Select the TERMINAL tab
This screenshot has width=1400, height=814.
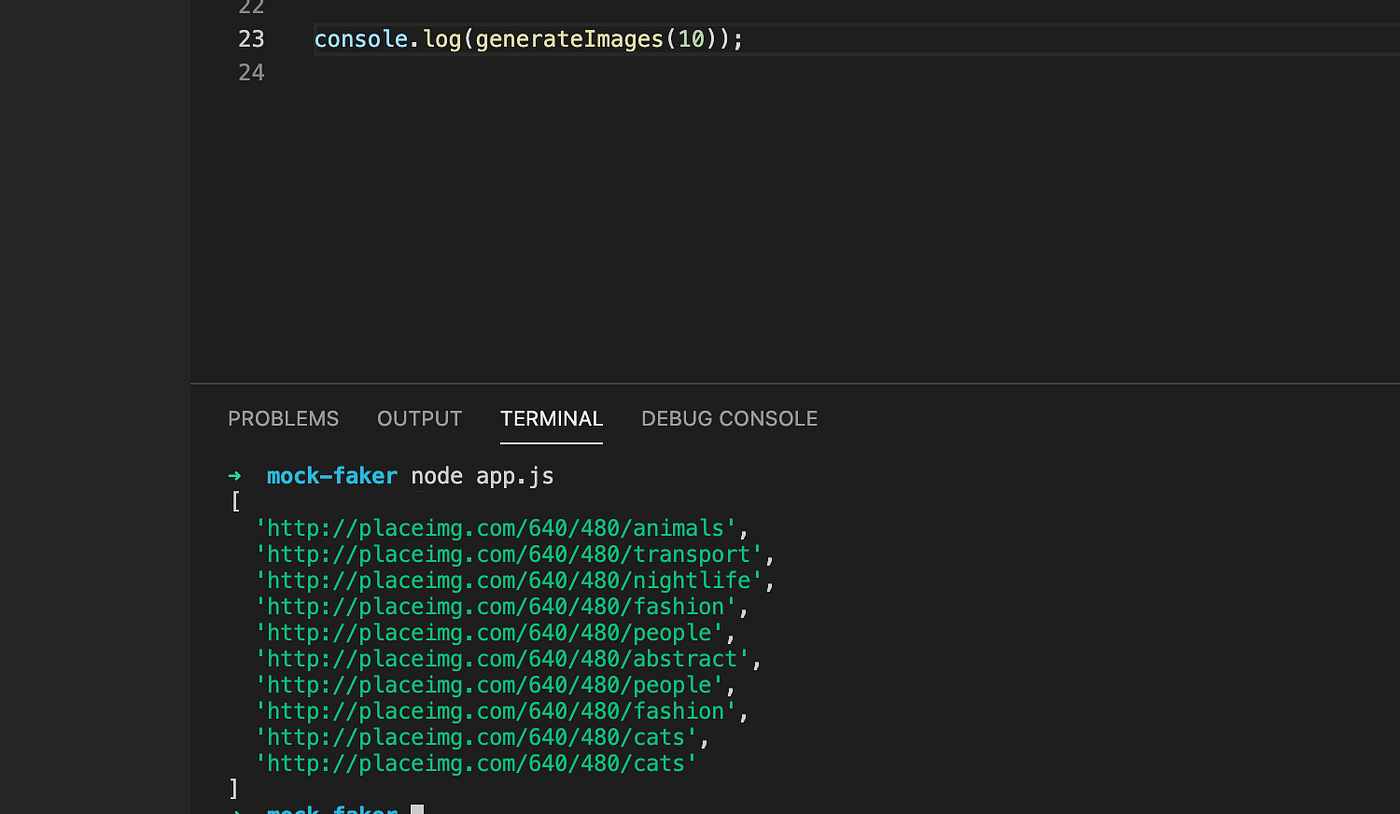551,418
